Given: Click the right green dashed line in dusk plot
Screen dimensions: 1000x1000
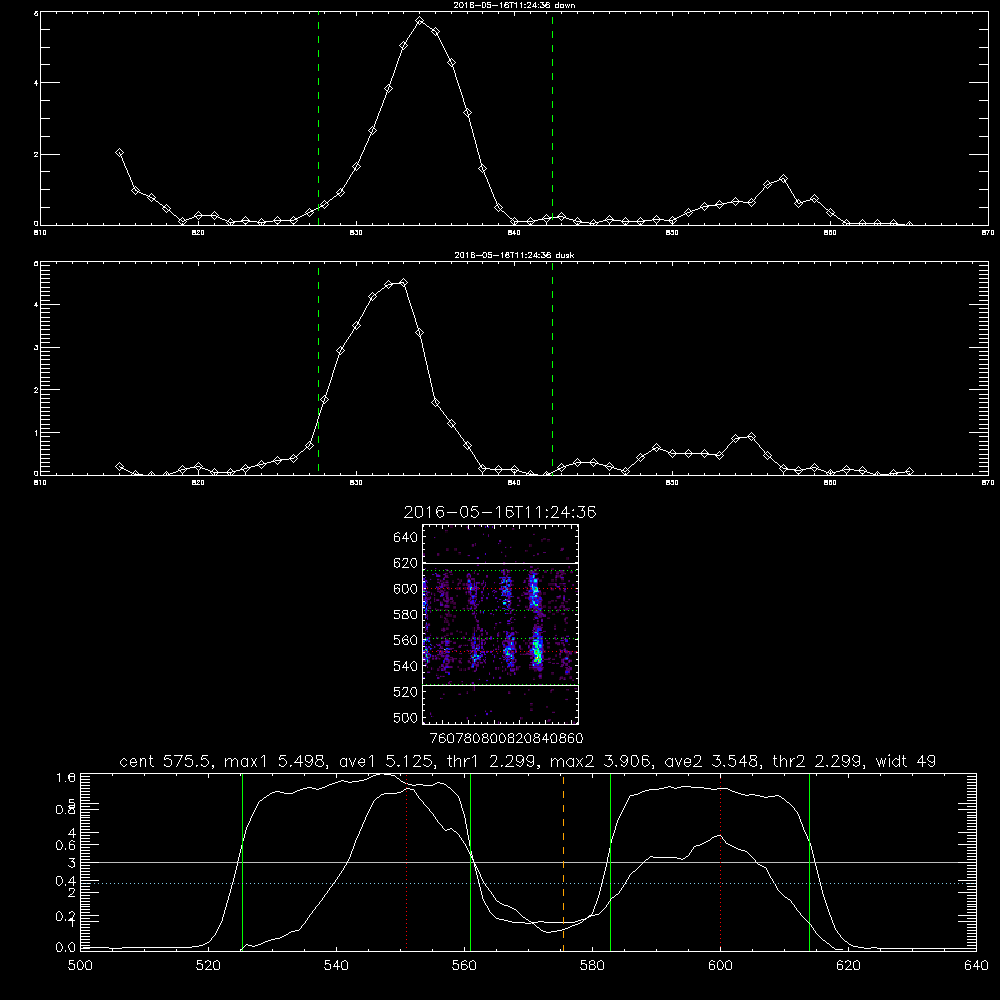Looking at the screenshot, I should (552, 369).
